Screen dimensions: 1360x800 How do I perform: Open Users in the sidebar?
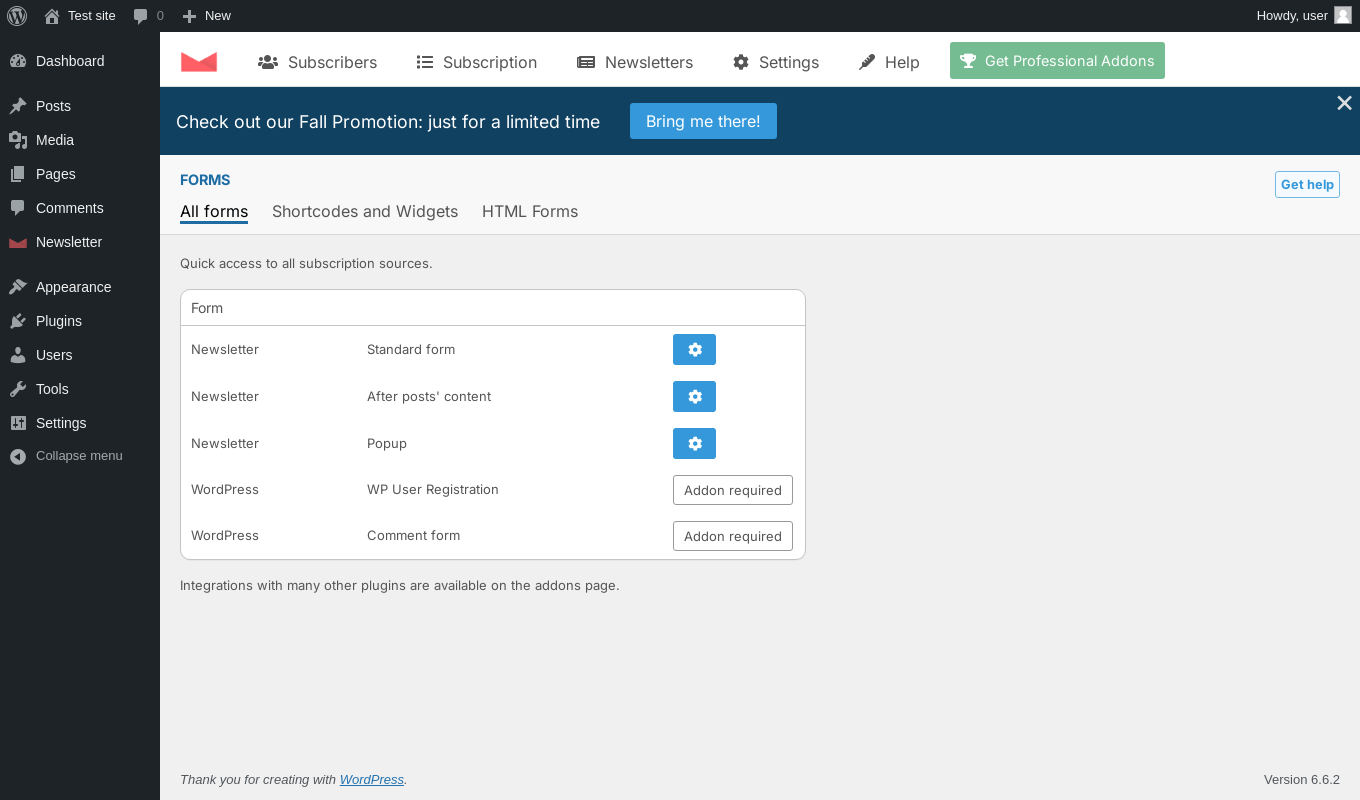click(x=80, y=355)
